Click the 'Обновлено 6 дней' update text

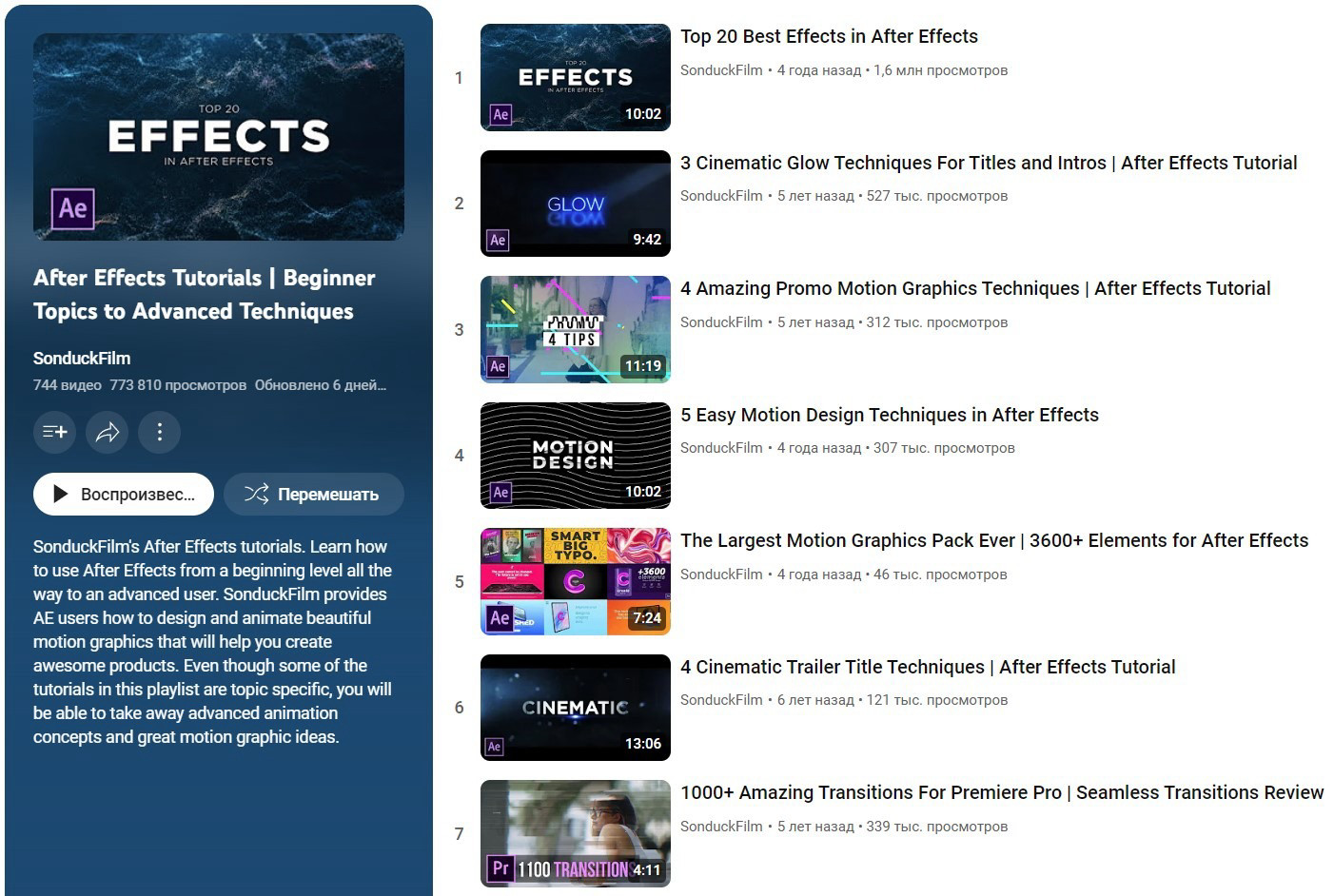(321, 385)
